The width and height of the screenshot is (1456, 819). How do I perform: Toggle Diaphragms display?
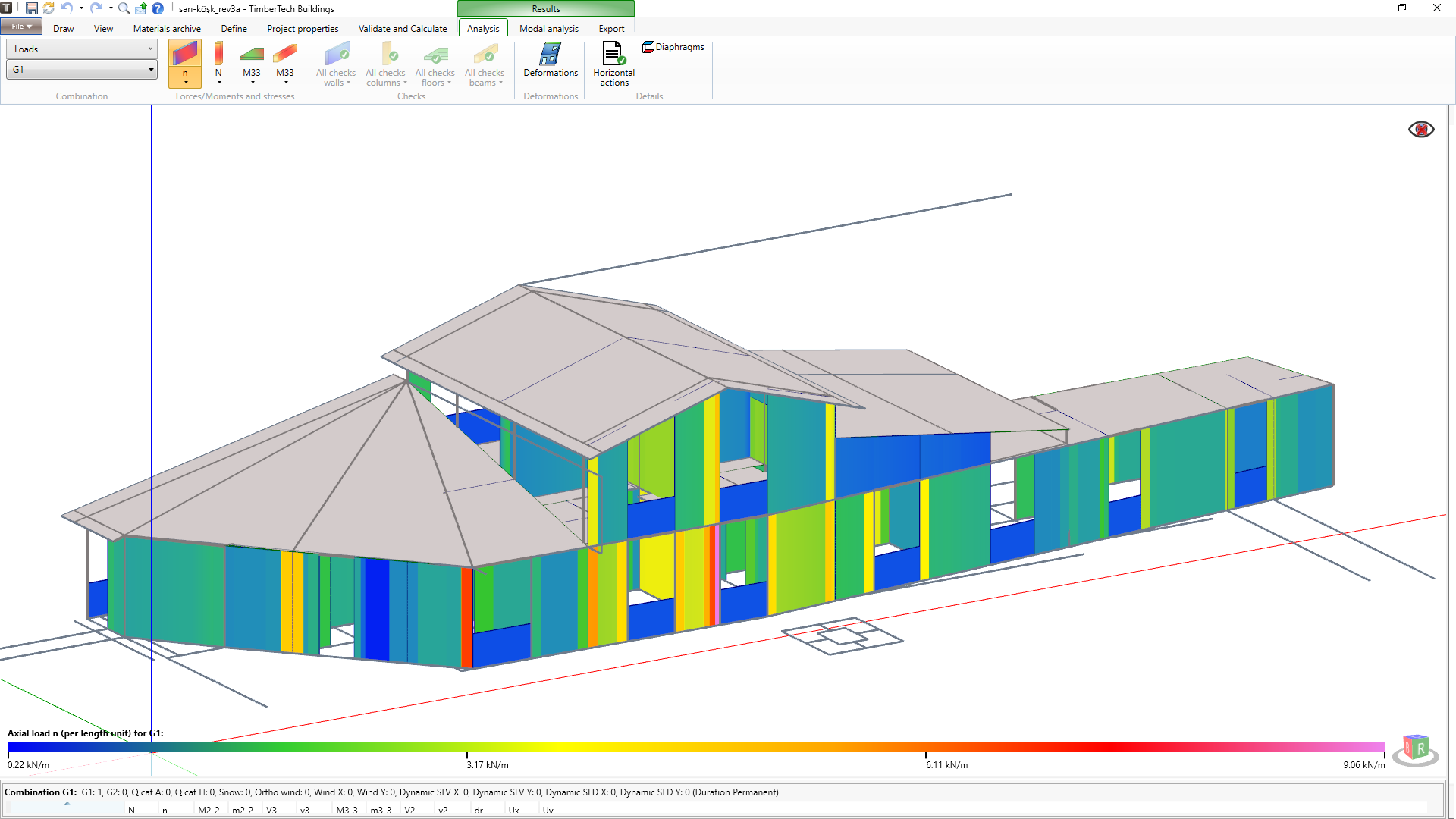(673, 47)
